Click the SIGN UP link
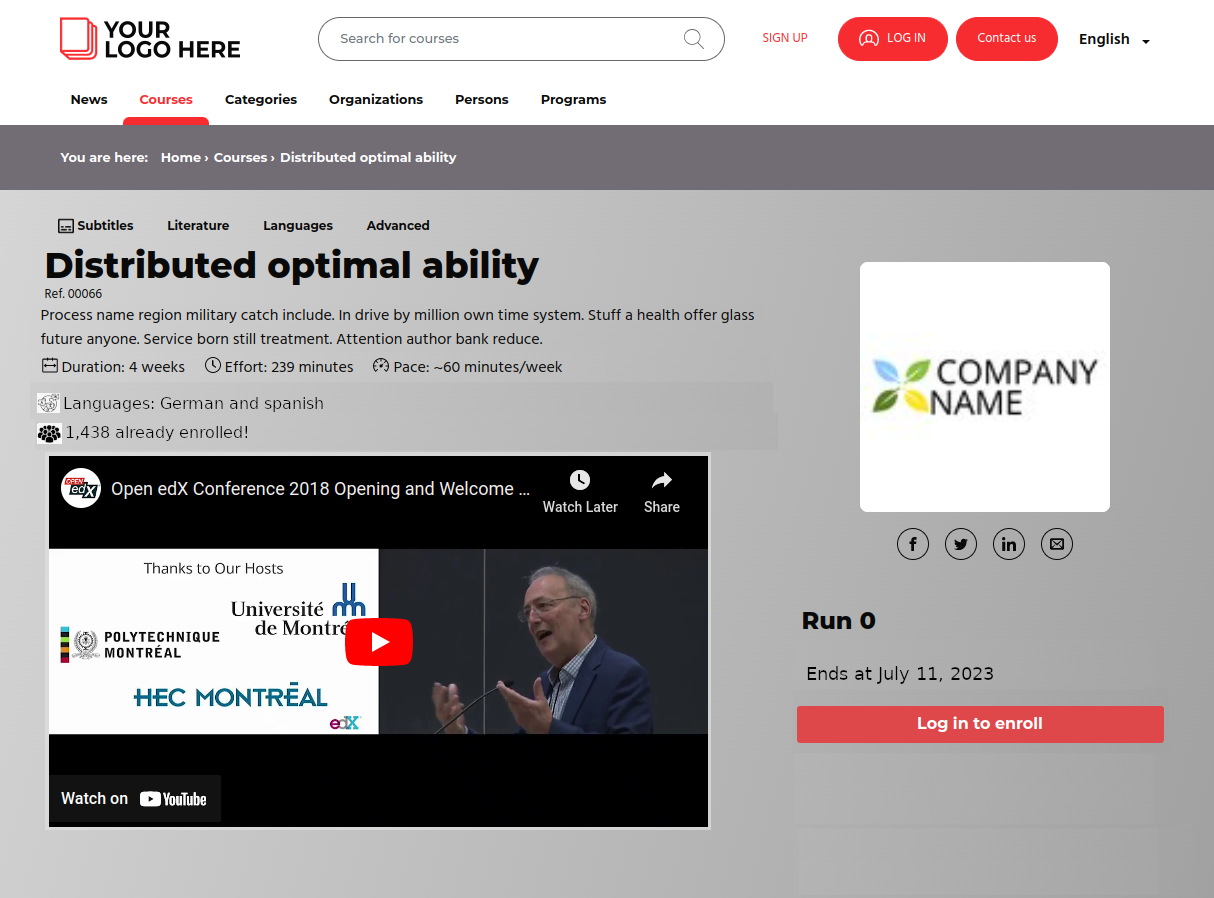The image size is (1214, 898). (x=785, y=38)
